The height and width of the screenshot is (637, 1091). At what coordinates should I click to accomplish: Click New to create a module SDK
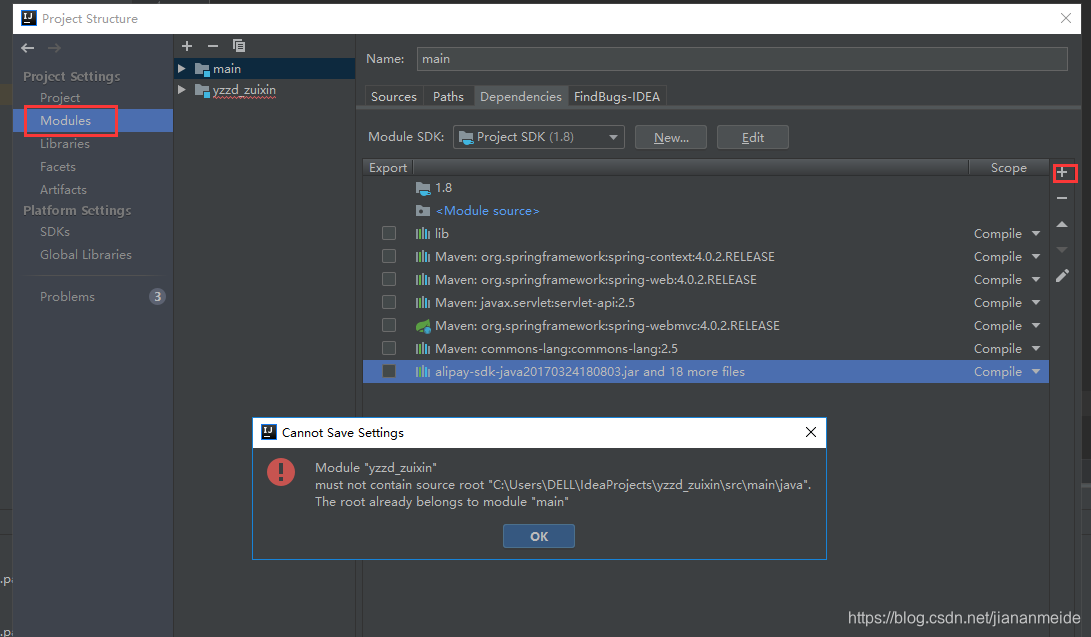click(x=670, y=136)
